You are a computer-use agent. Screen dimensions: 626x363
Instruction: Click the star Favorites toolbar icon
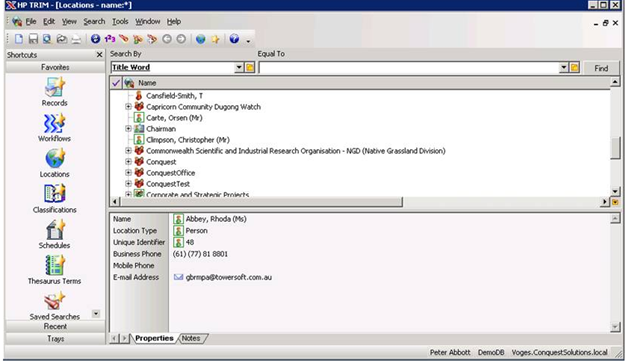pos(215,39)
